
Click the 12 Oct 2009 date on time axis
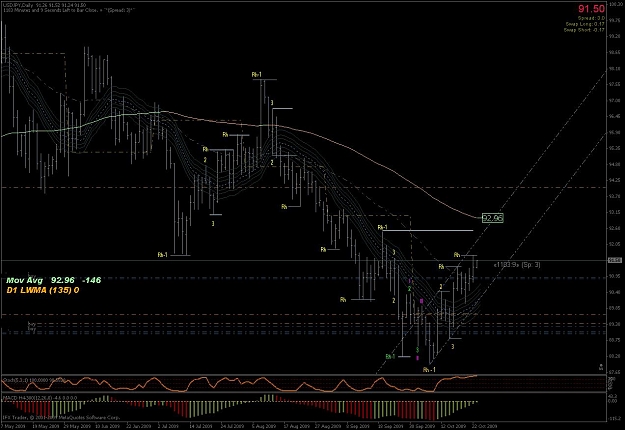[453, 426]
